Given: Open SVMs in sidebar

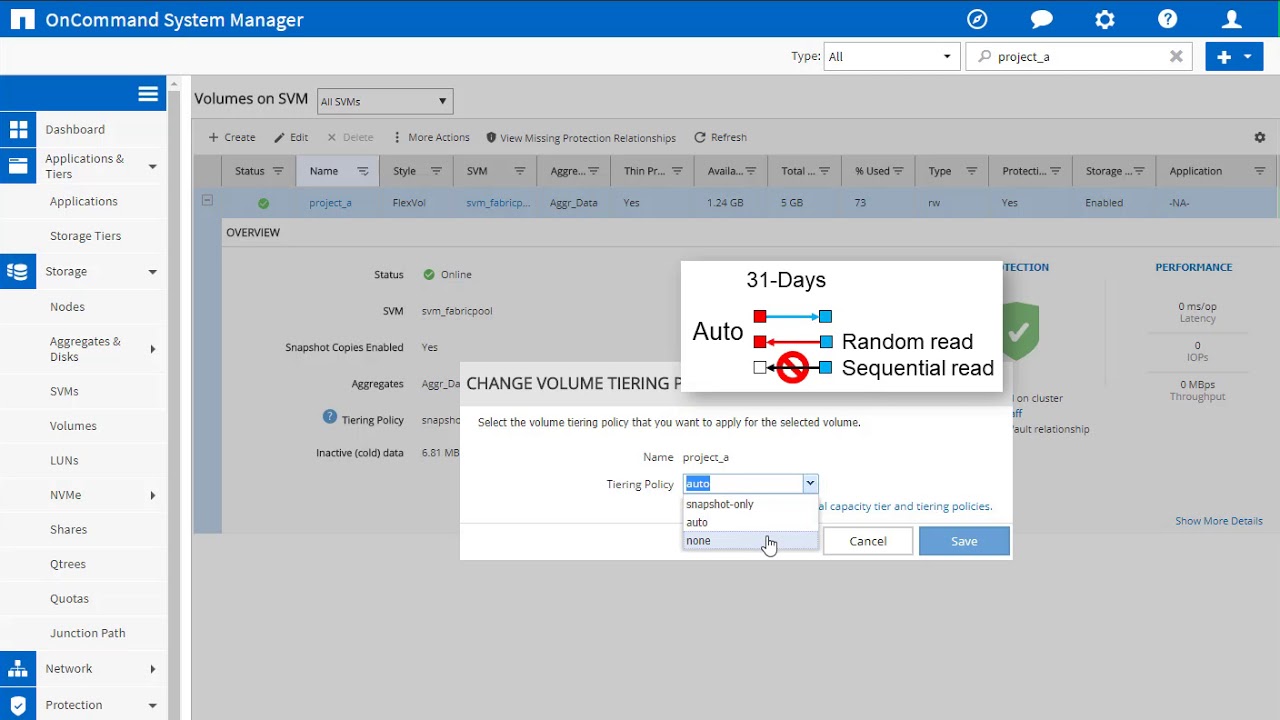Looking at the screenshot, I should coord(64,391).
